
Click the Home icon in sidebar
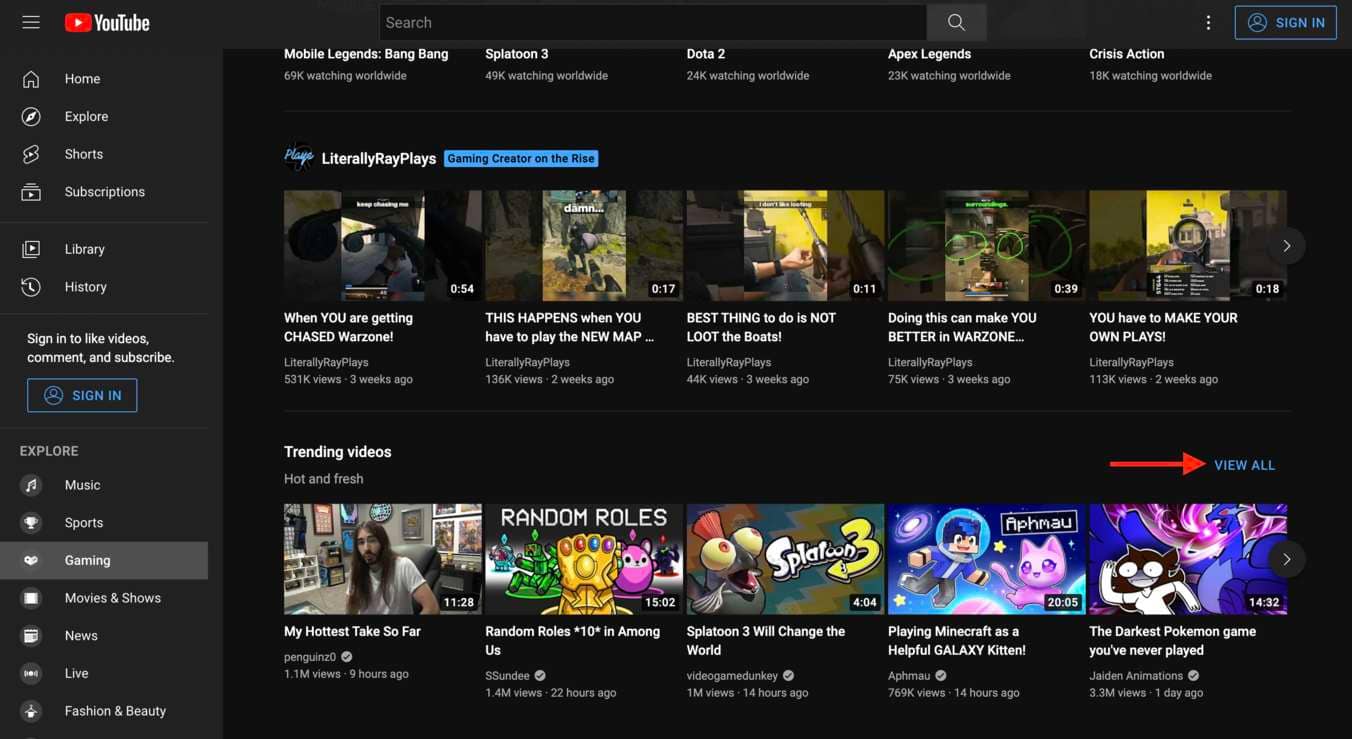[31, 79]
